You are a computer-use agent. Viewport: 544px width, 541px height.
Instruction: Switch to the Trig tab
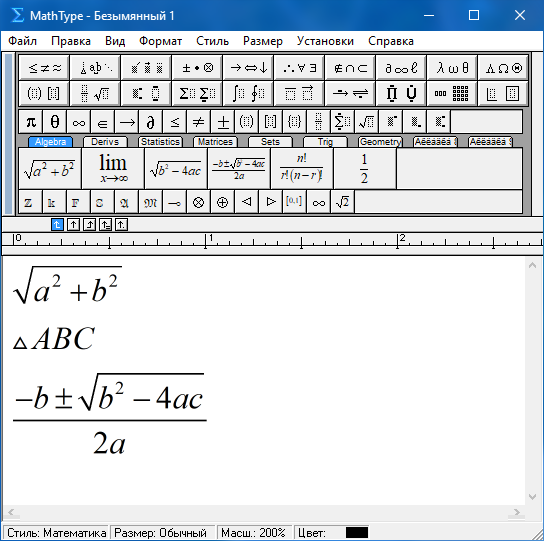(325, 142)
